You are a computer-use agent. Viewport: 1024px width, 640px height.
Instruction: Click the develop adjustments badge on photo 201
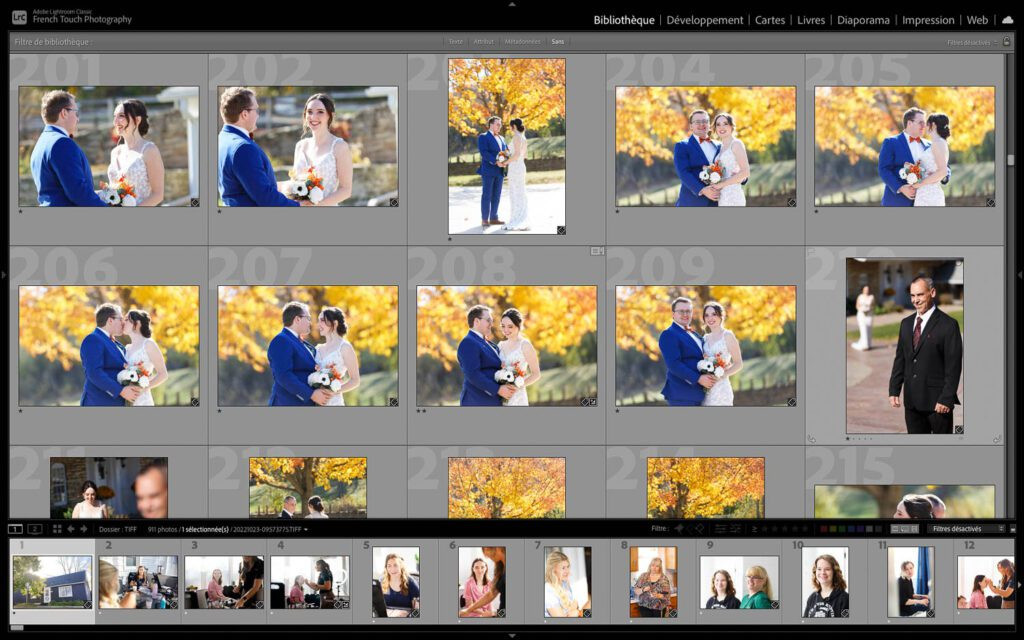pyautogui.click(x=195, y=202)
